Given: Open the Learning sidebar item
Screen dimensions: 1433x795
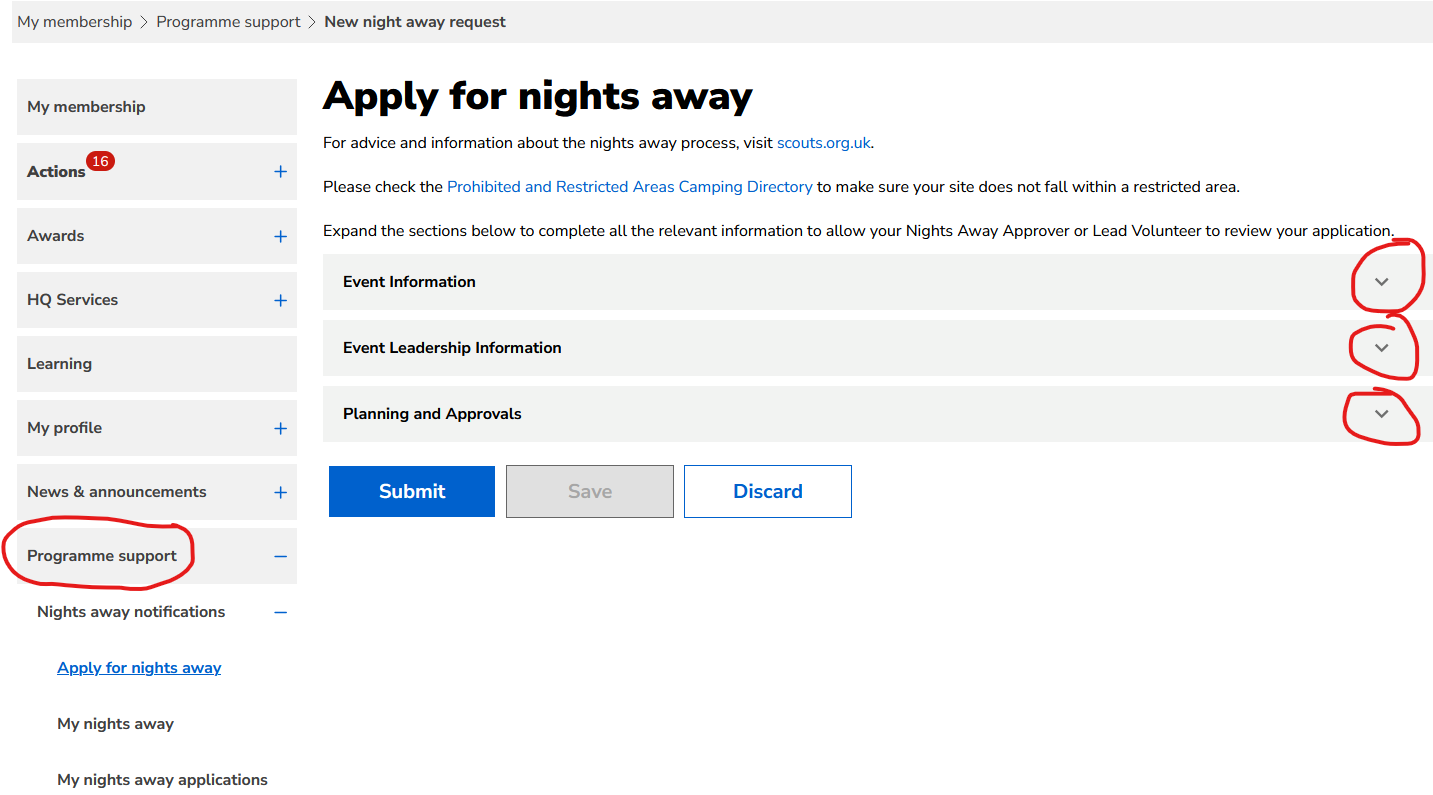Looking at the screenshot, I should pos(59,364).
